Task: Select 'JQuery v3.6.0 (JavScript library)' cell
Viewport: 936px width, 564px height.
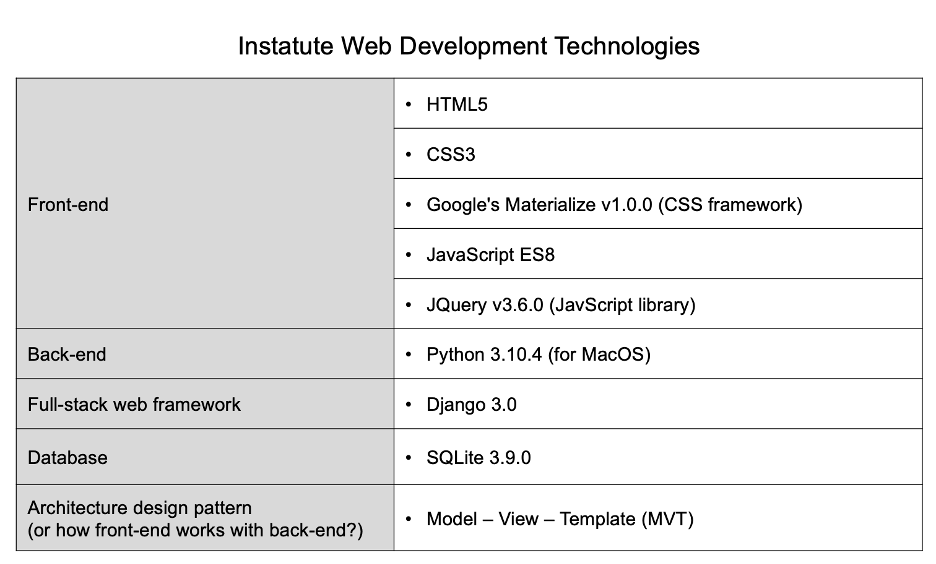Action: pos(658,304)
